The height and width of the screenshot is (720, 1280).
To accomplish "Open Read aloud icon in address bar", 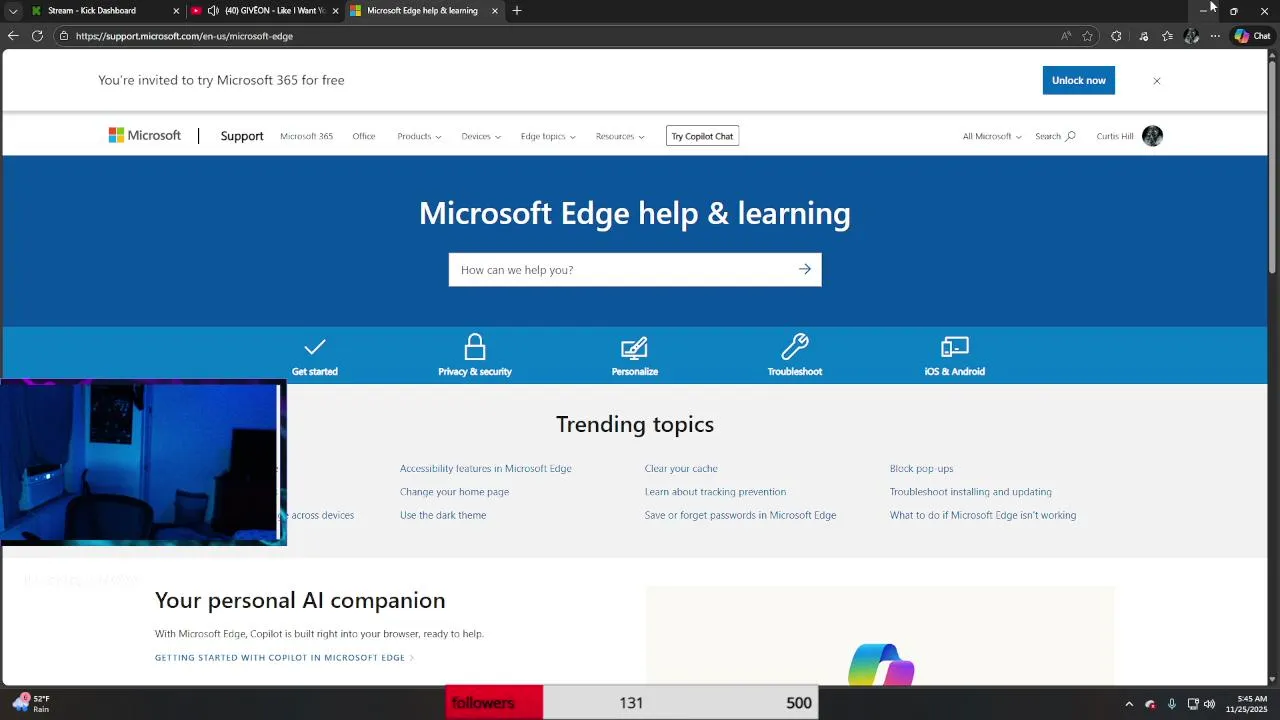I will (x=1066, y=36).
